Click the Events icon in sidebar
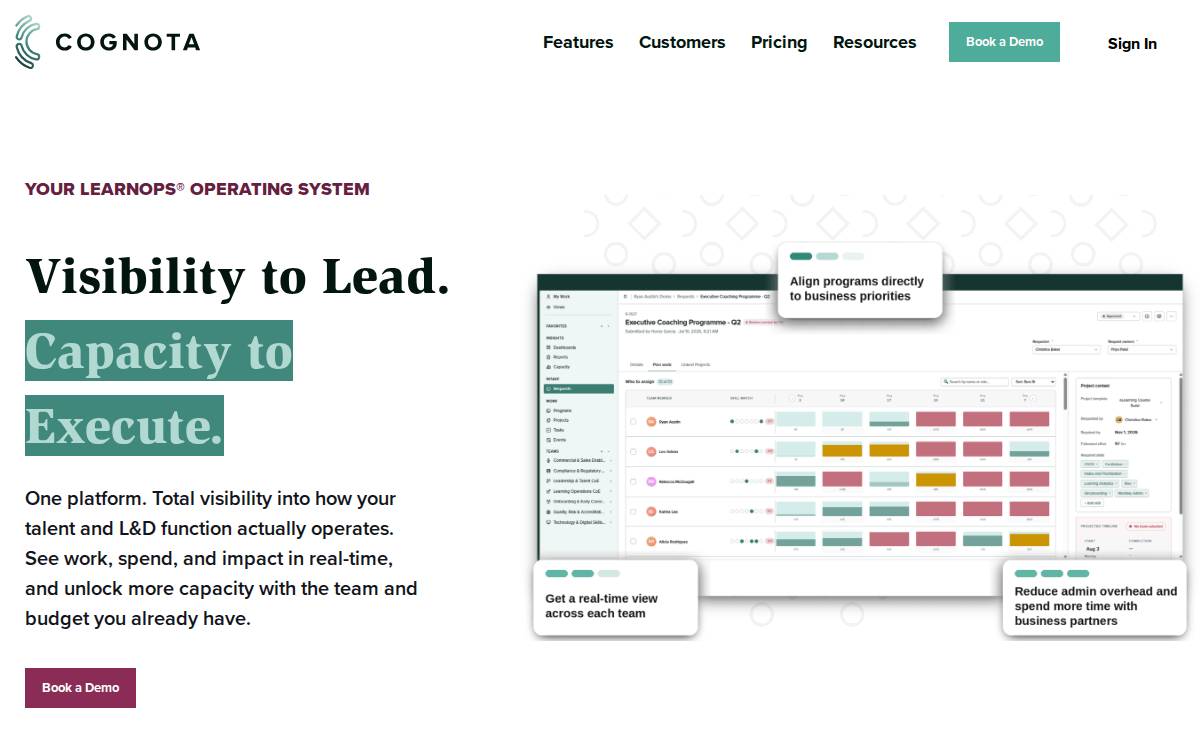1200x750 pixels. tap(548, 440)
